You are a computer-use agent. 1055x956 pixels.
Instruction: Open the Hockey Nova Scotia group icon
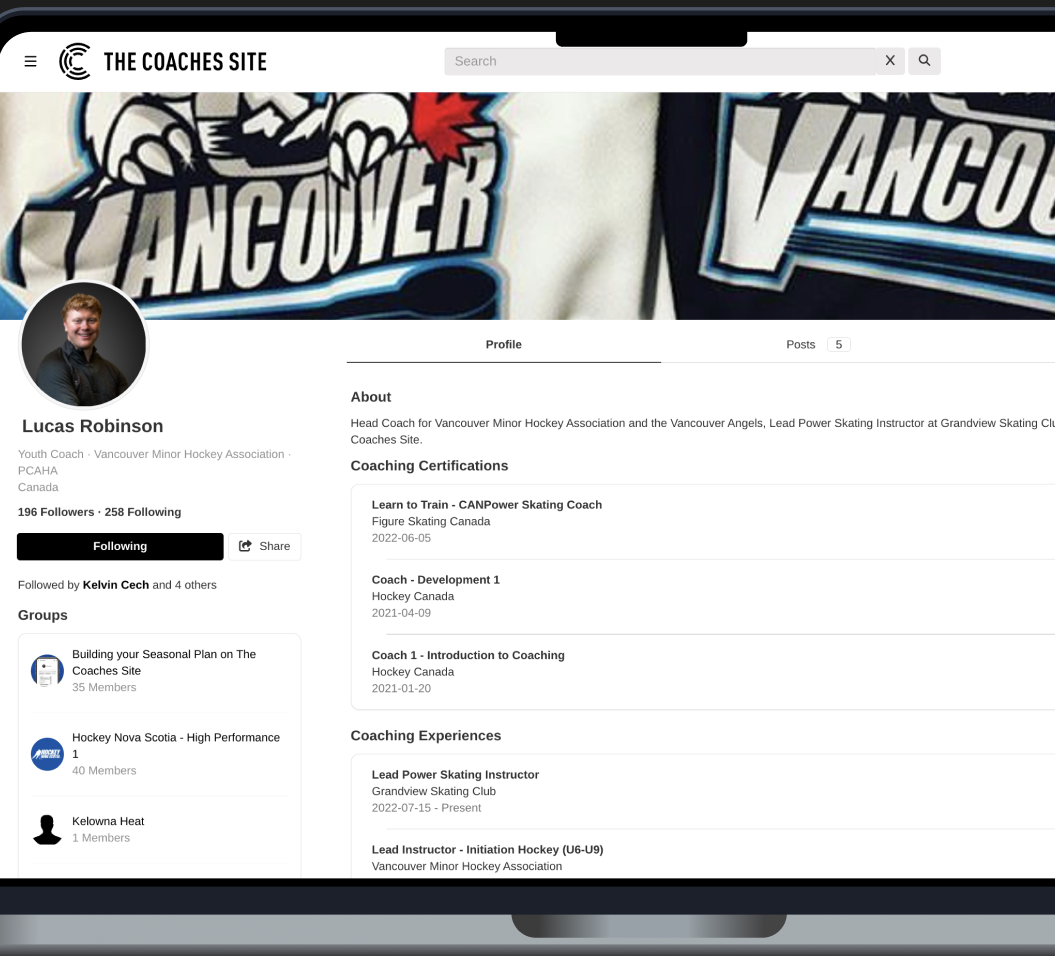[x=47, y=754]
